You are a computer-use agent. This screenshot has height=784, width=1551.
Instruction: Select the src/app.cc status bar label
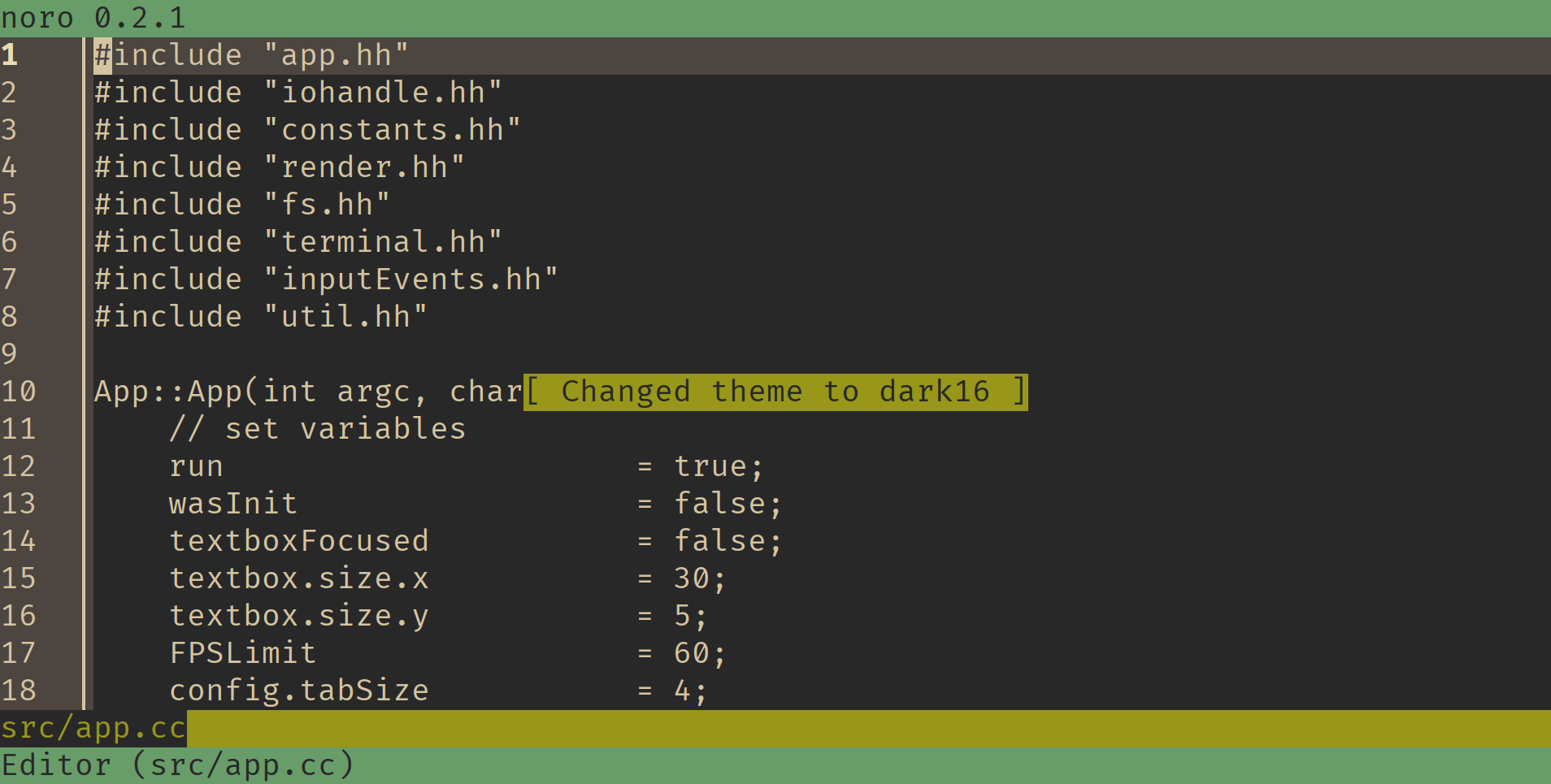[92, 727]
